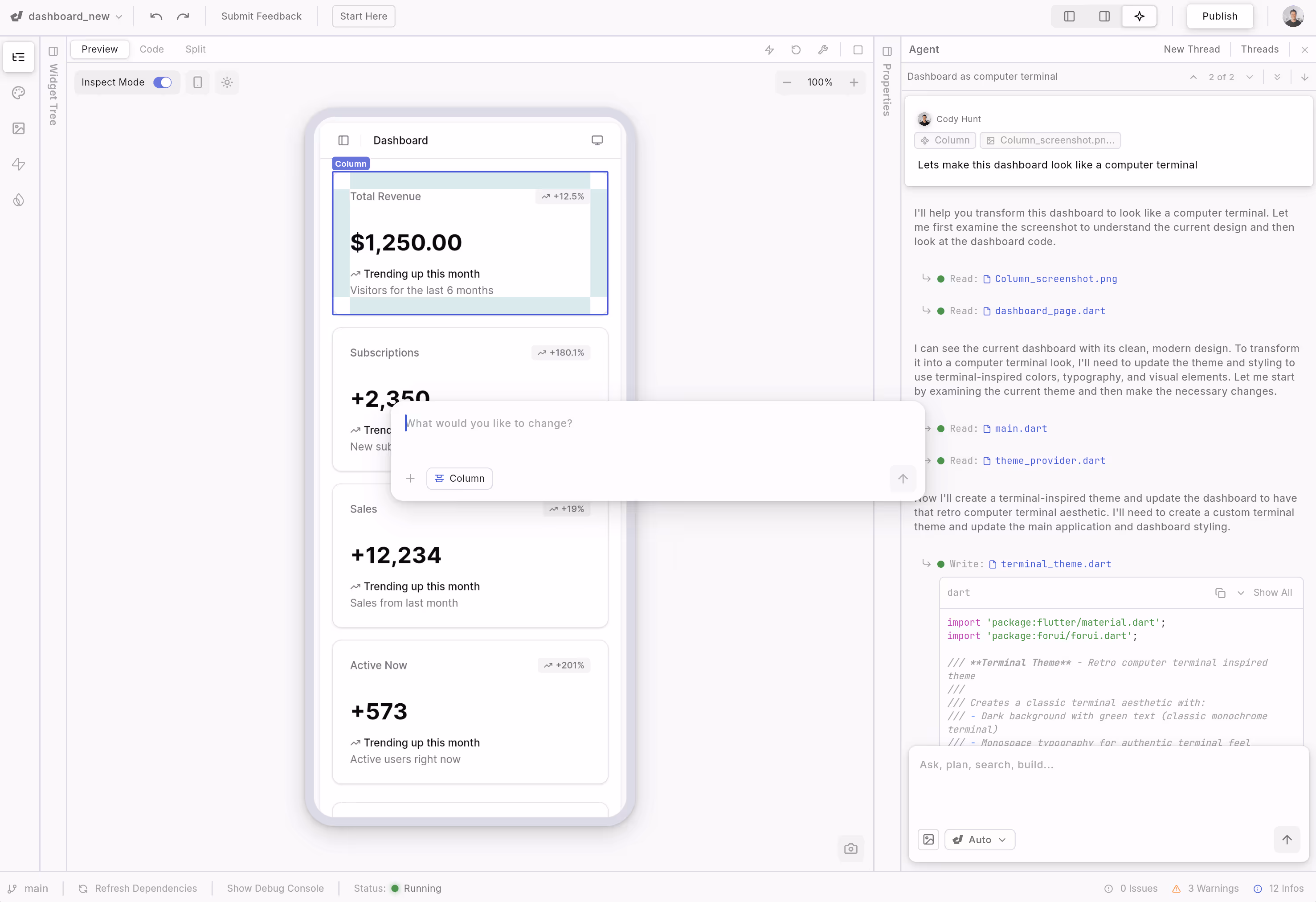Viewport: 1316px width, 902px height.
Task: Open the Assets image icon in sidebar
Action: pos(19,129)
